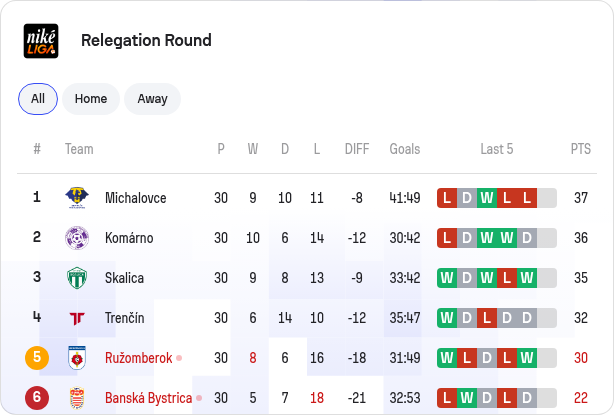Click orange position 5 badge
614x415 pixels.
[x=37, y=357]
